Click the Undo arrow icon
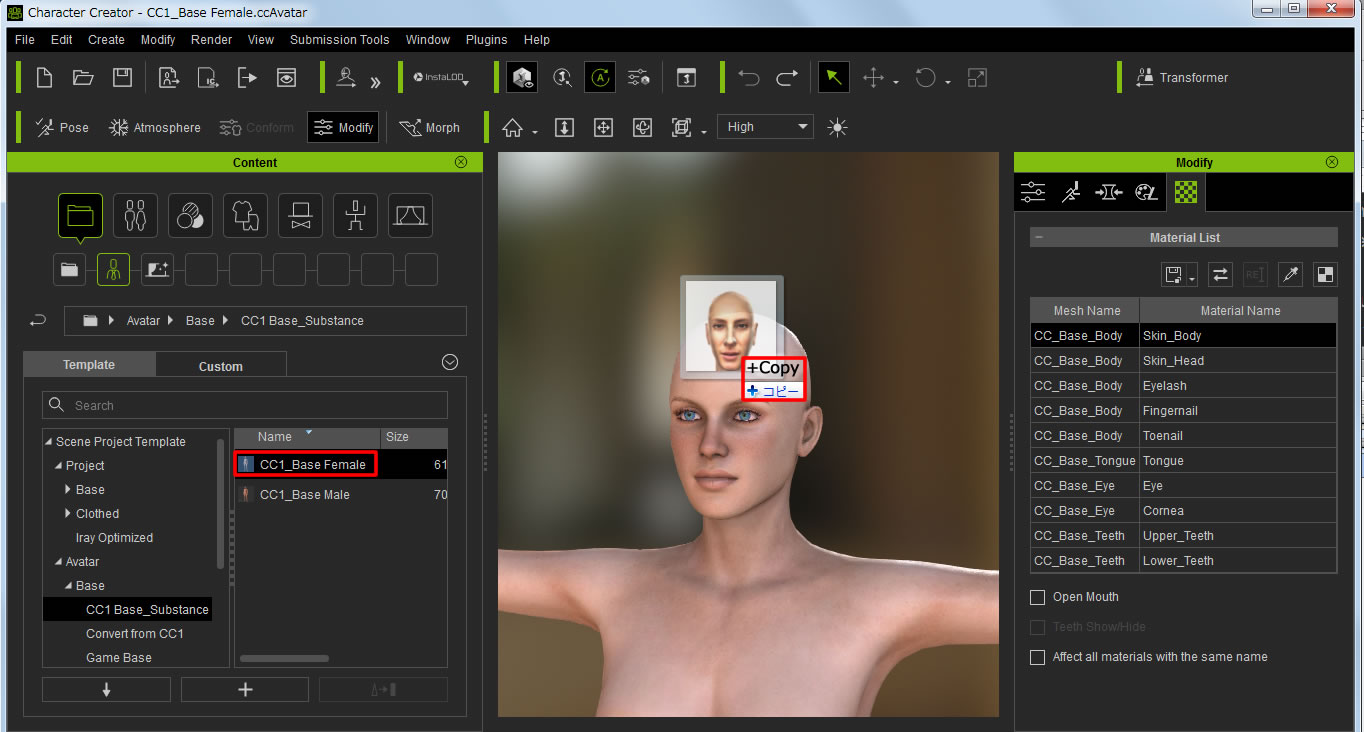This screenshot has height=732, width=1364. [x=749, y=78]
